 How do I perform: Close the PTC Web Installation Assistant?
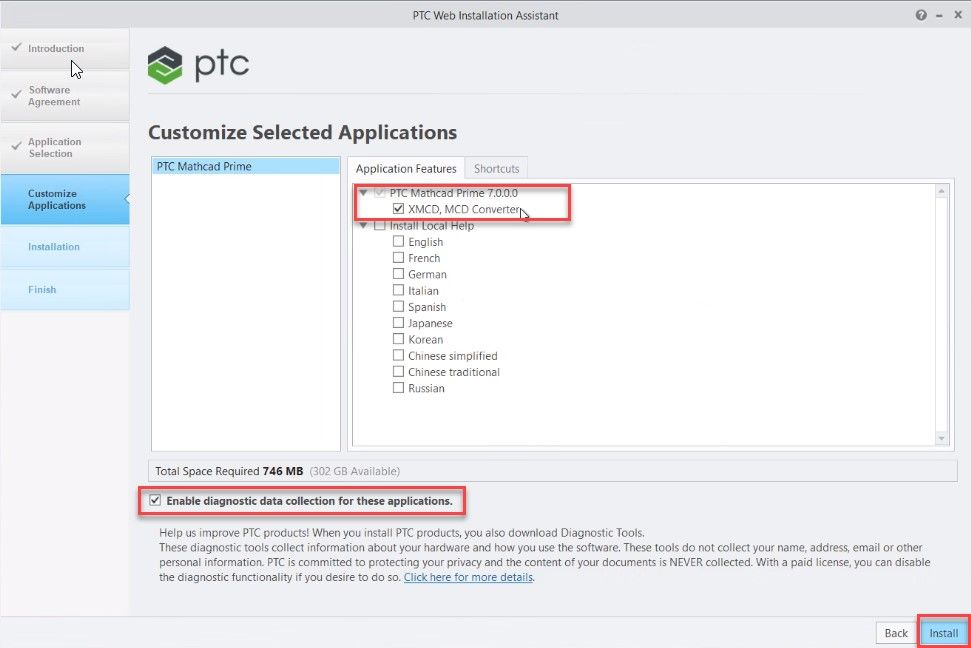(x=957, y=15)
